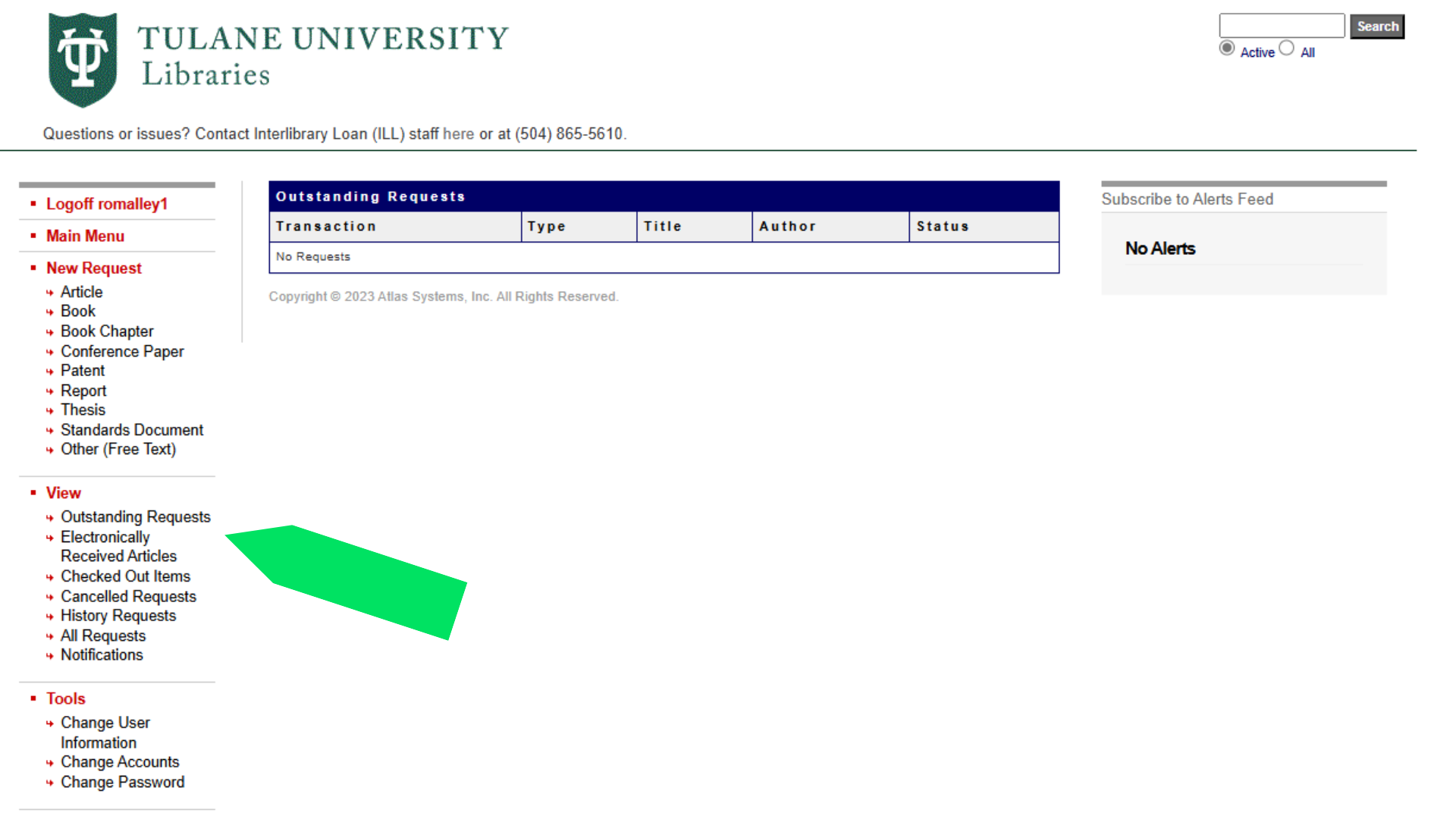Select the Active radio button
The height and width of the screenshot is (819, 1456).
click(1227, 47)
